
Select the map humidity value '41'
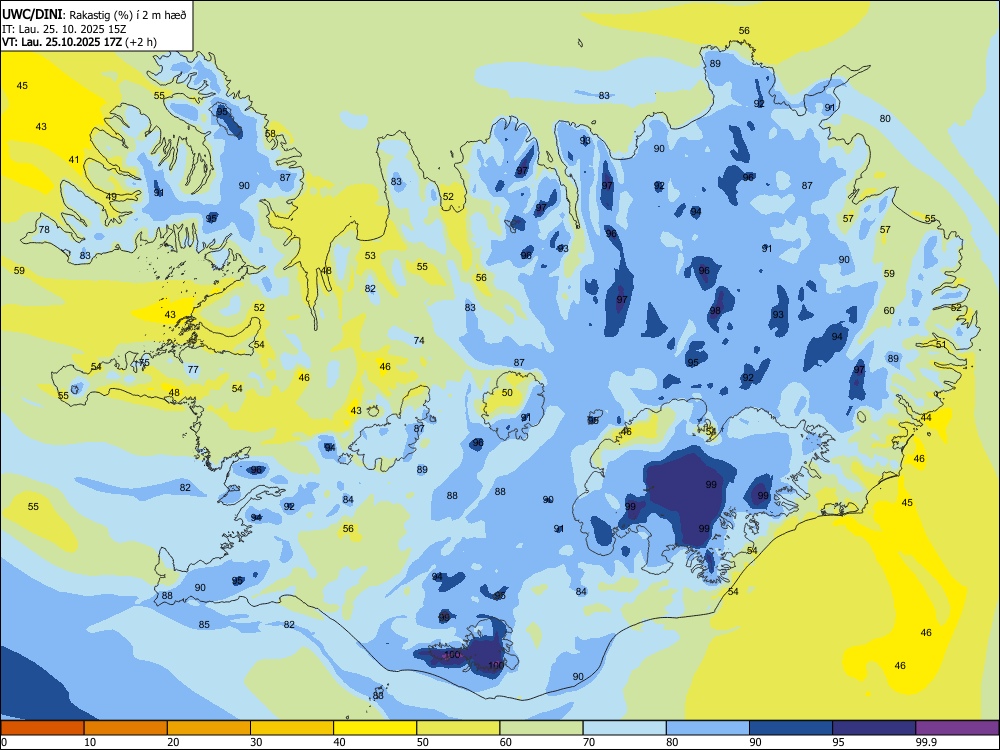tap(74, 159)
